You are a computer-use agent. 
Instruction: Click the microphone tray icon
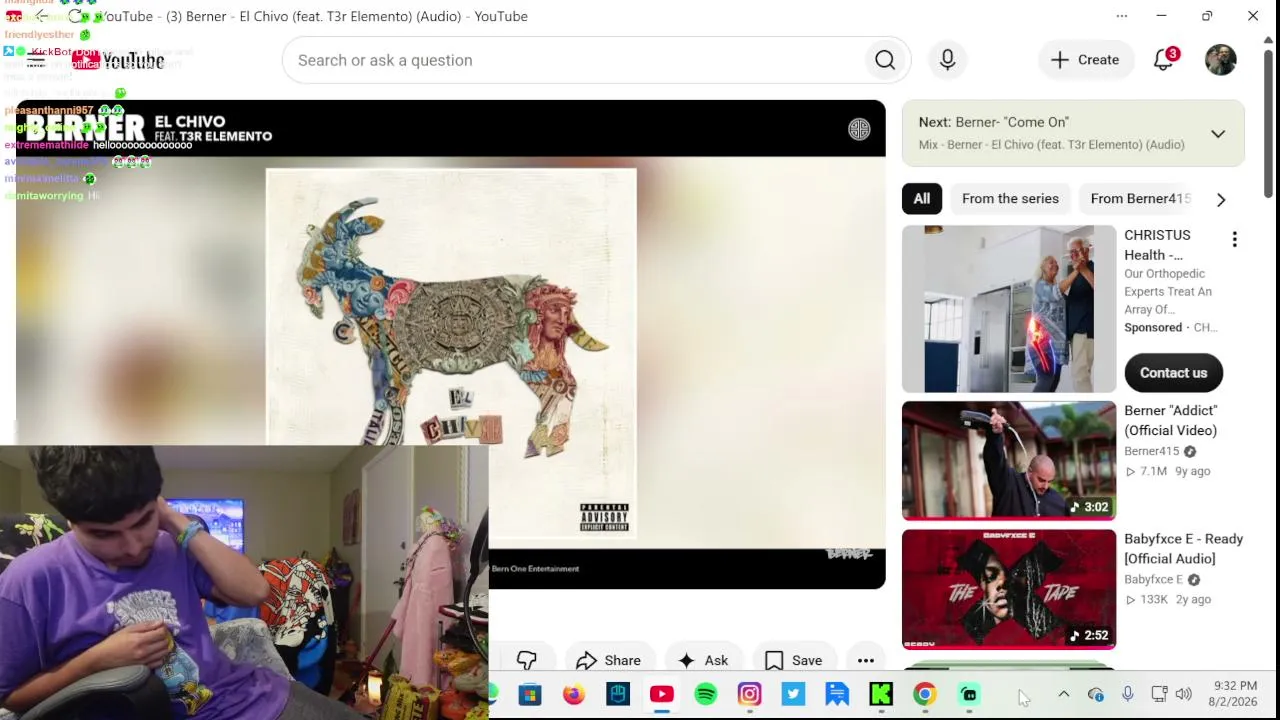1127,694
